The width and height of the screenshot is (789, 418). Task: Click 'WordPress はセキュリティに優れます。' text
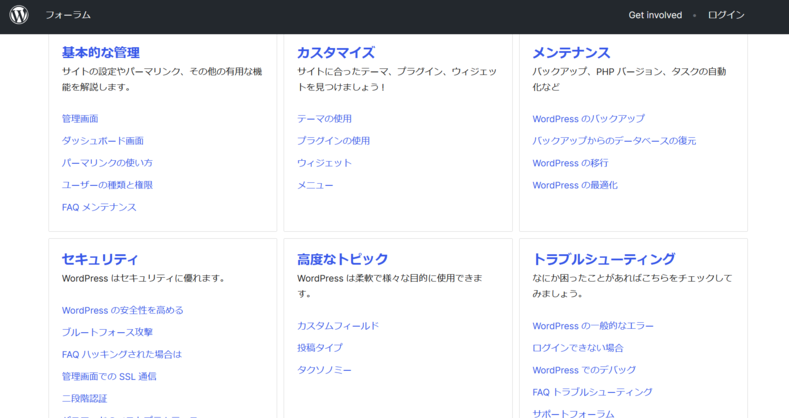(143, 278)
